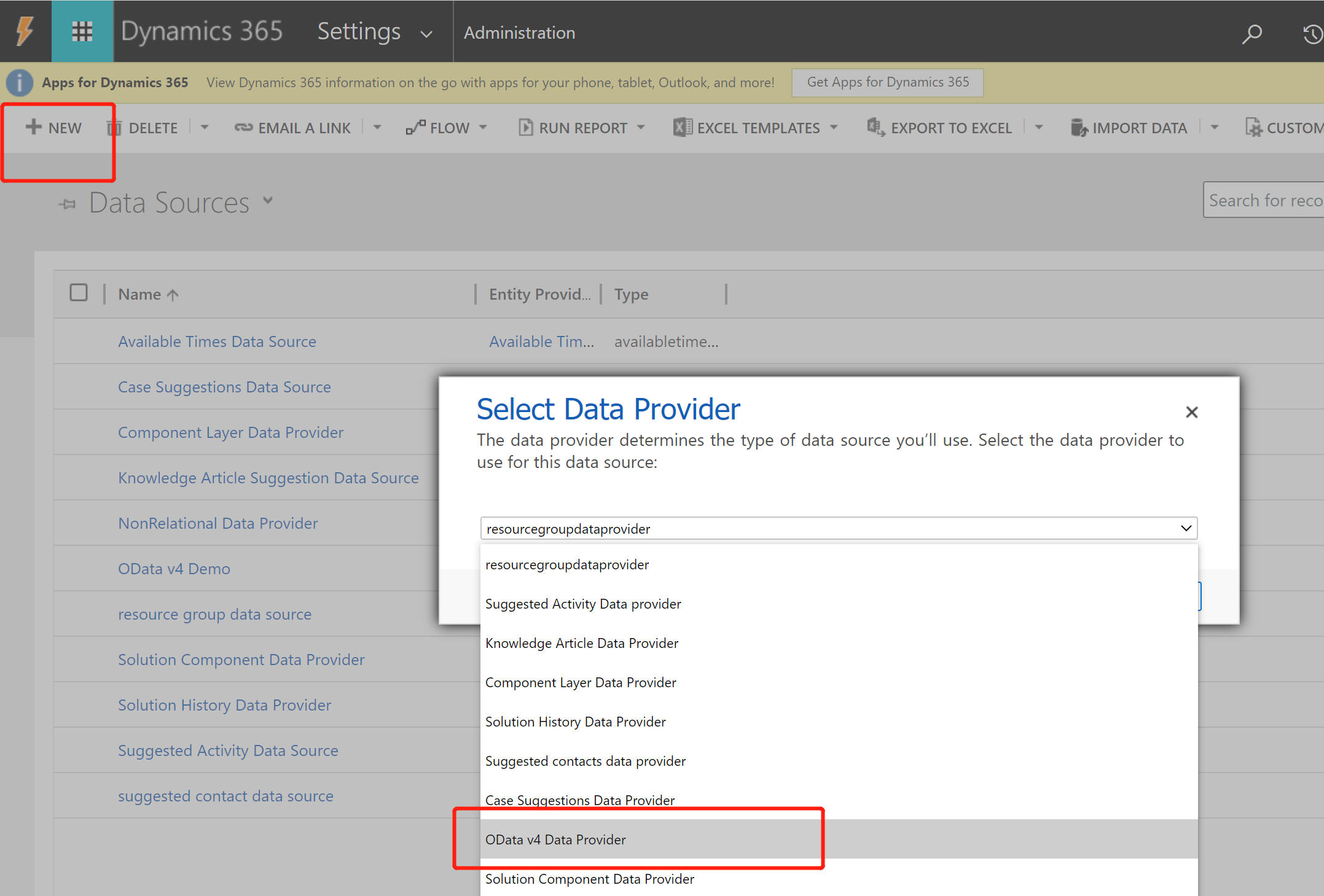Open the data provider dropdown in the dialog
Screen dimensions: 1324x896
coord(1185,528)
